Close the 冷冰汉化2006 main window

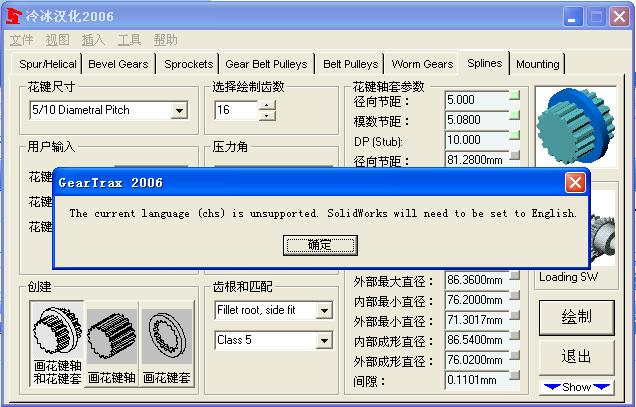tap(619, 17)
